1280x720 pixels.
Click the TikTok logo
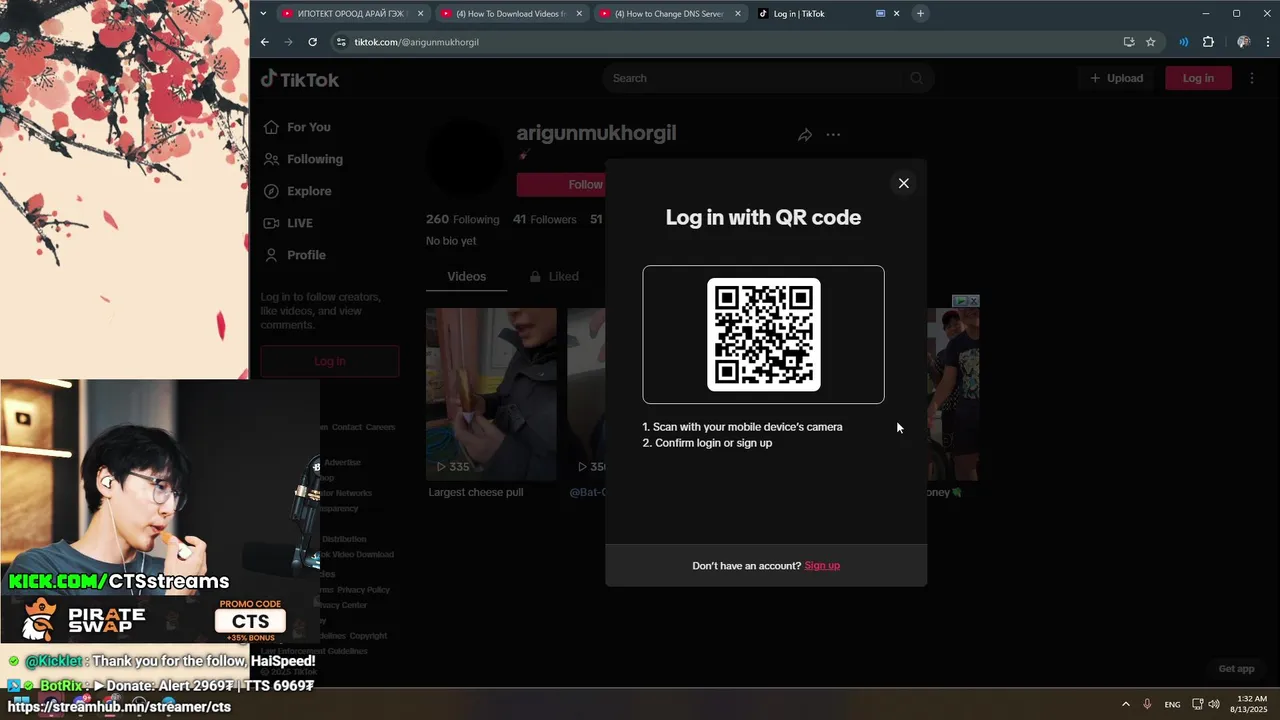(300, 79)
